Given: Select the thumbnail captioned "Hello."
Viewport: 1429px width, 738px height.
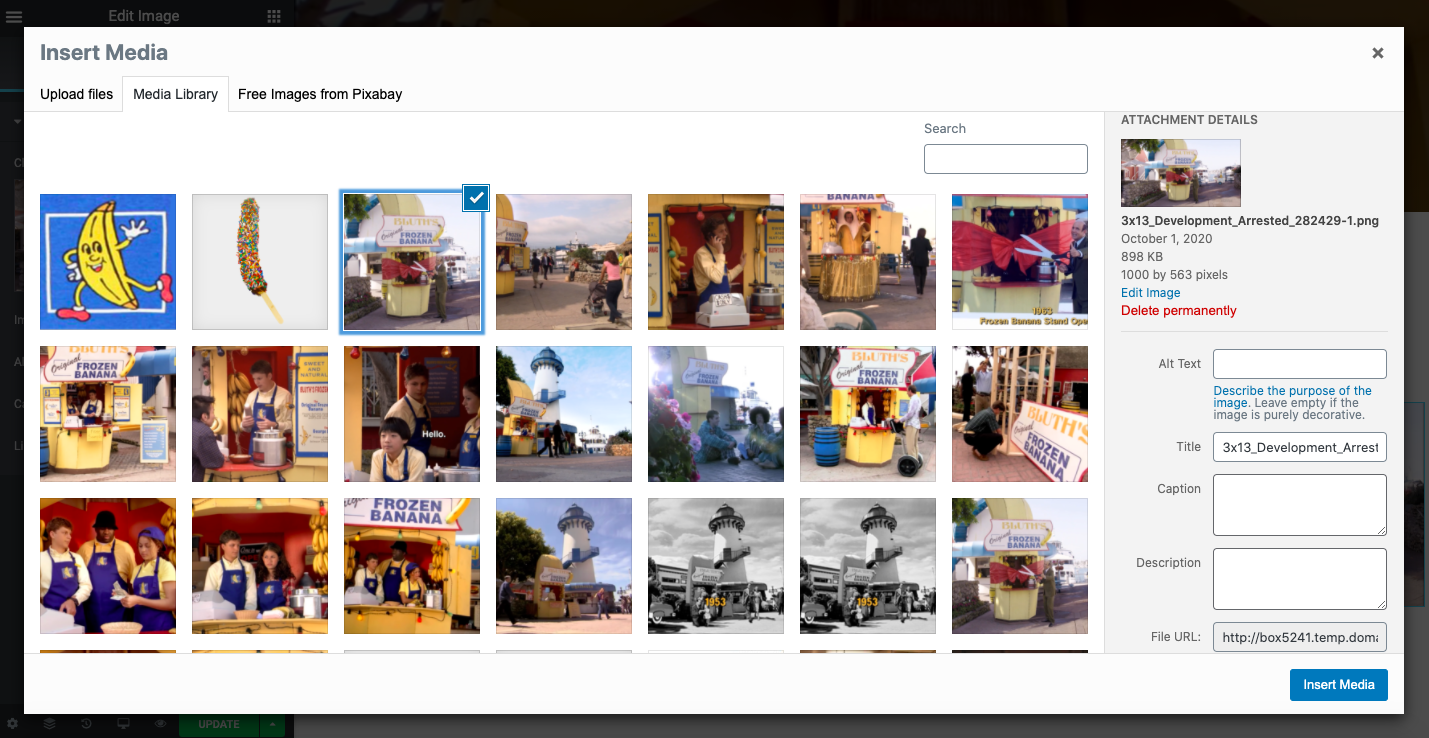Looking at the screenshot, I should 412,414.
